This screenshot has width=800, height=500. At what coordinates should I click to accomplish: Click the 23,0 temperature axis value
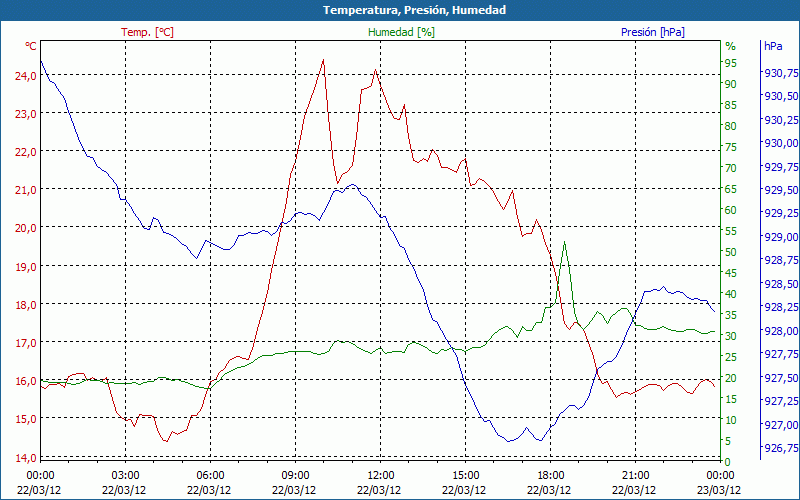pos(26,114)
